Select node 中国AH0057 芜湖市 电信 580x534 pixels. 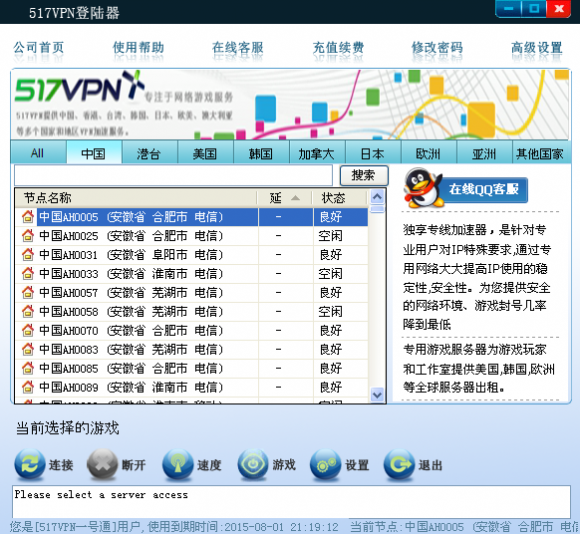click(192, 293)
